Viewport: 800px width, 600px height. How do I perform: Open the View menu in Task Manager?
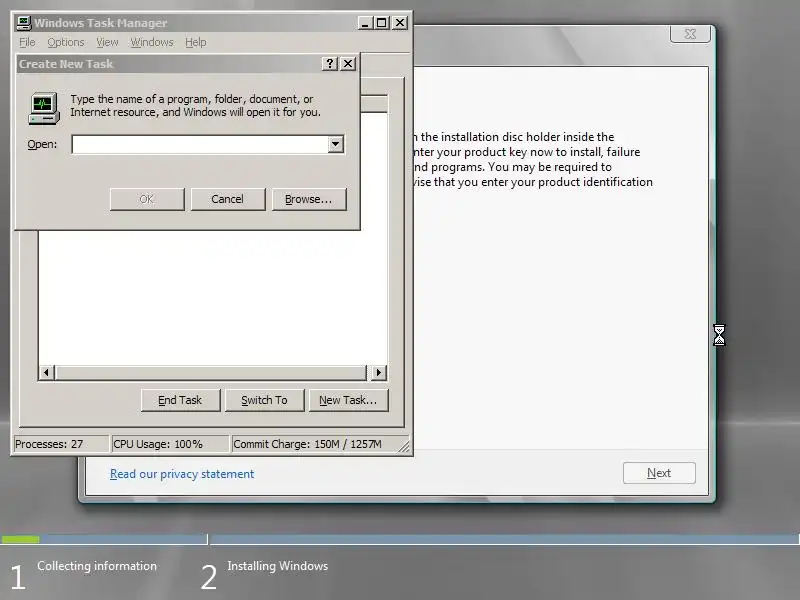click(107, 42)
